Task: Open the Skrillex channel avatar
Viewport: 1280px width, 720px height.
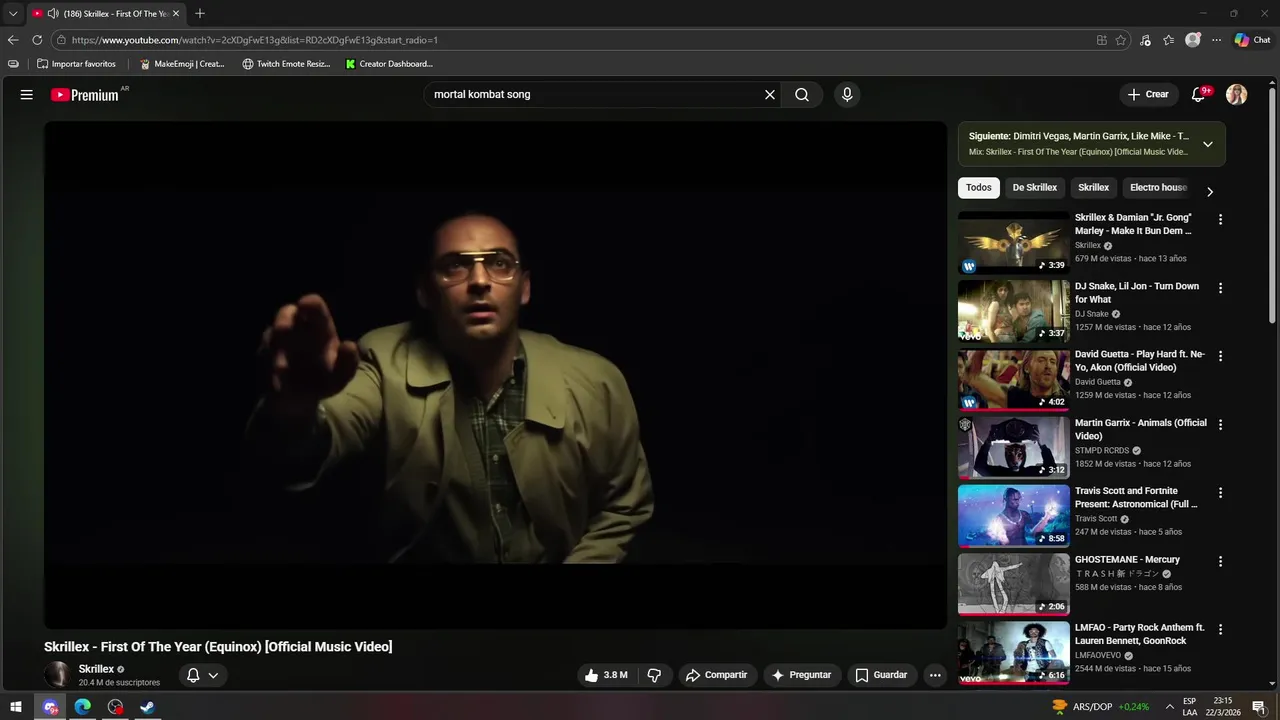Action: tap(58, 675)
